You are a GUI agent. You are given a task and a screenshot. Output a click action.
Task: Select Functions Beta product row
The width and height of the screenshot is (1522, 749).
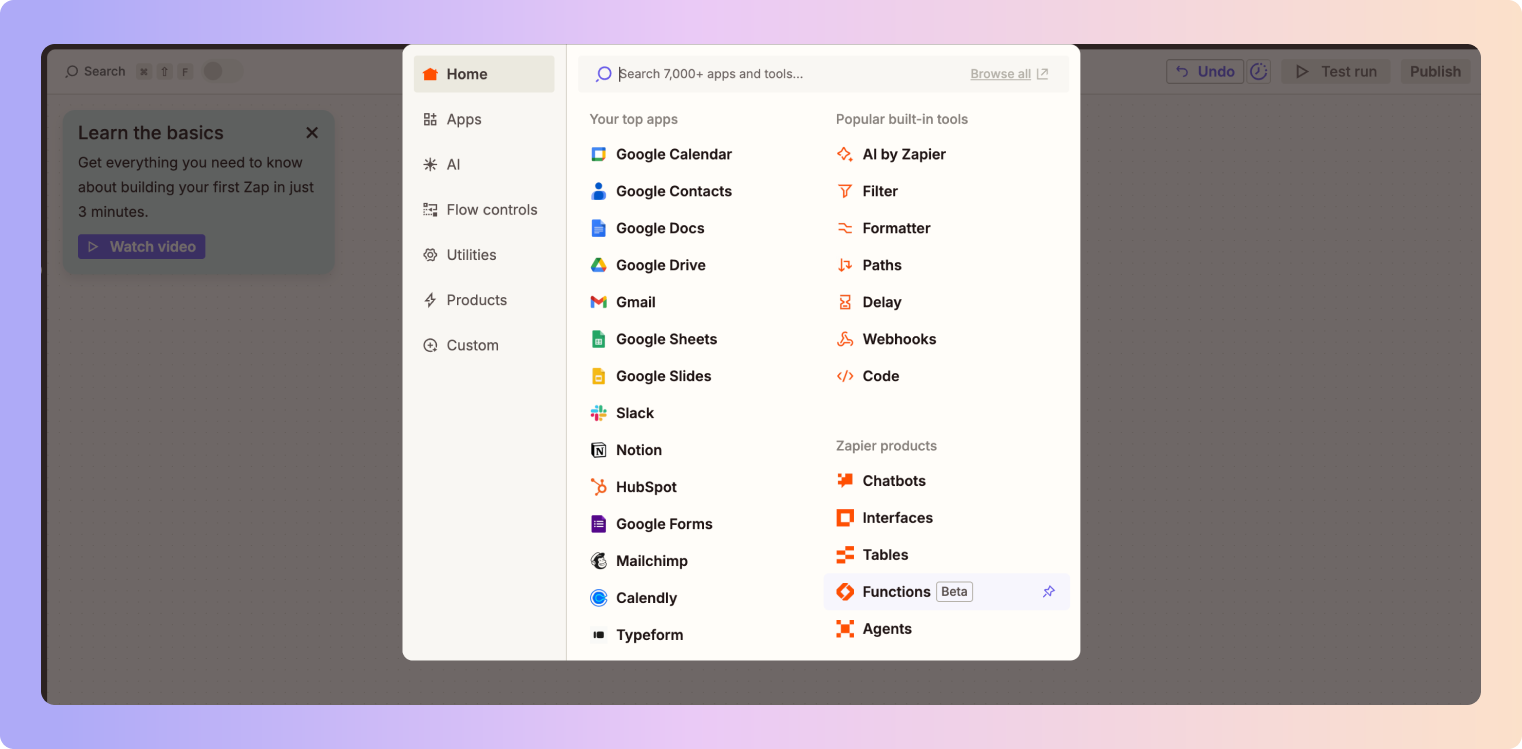[947, 592]
